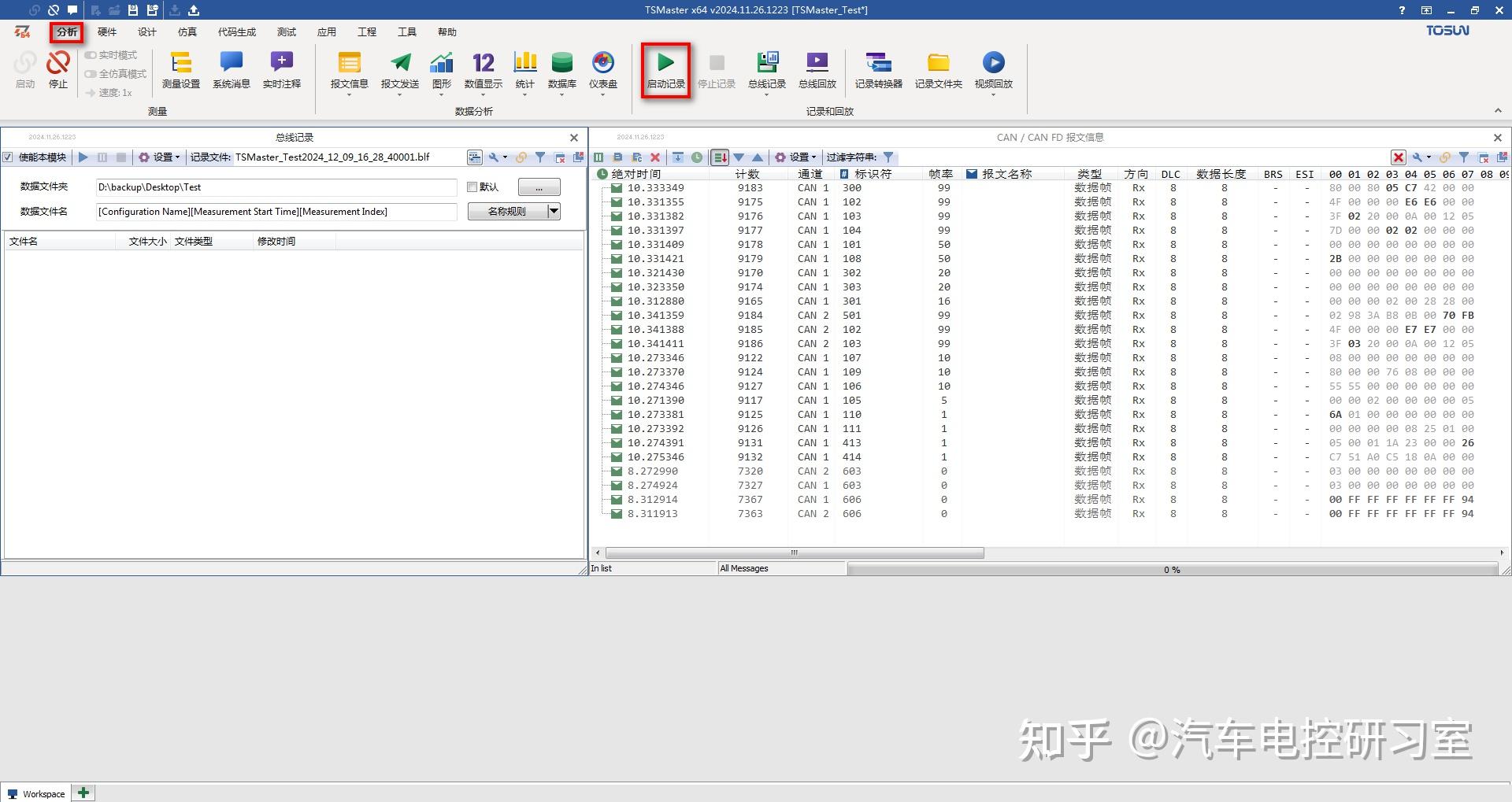Open the 设置 dropdown in bus recording panel
The width and height of the screenshot is (1512, 802).
coord(158,157)
